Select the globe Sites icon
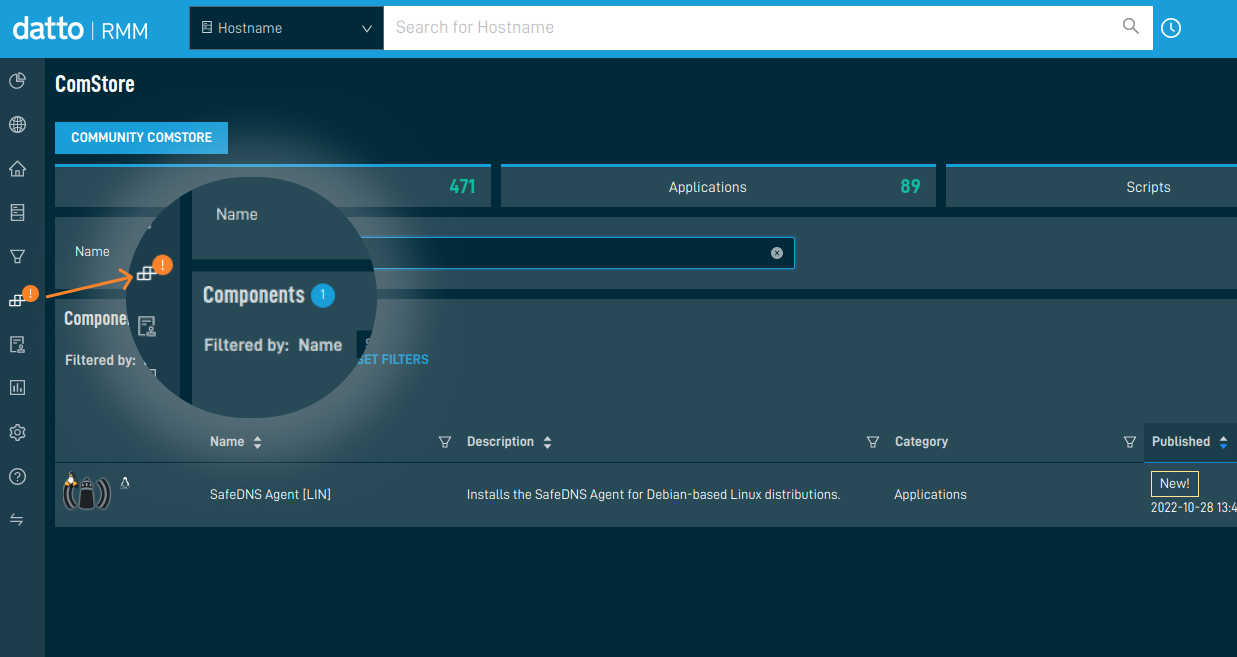Image resolution: width=1237 pixels, height=657 pixels. 17,124
